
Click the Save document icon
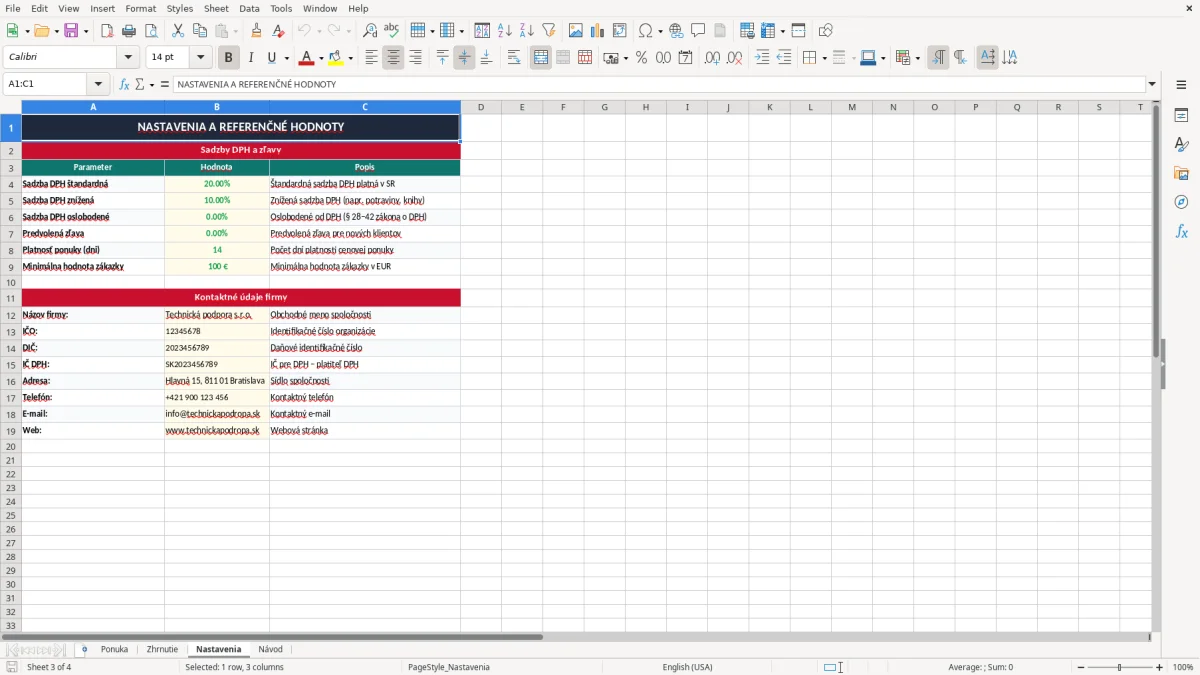click(71, 31)
